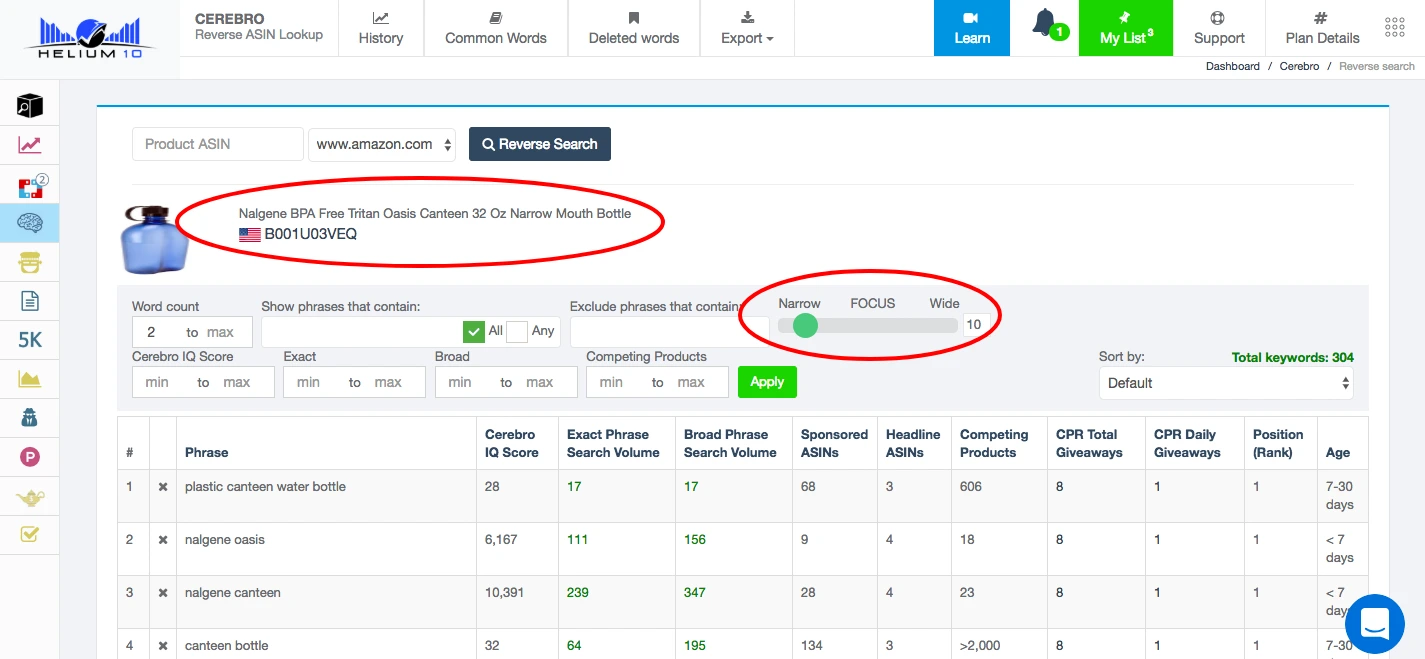Open the pink P circle tool in sidebar

pyautogui.click(x=30, y=457)
